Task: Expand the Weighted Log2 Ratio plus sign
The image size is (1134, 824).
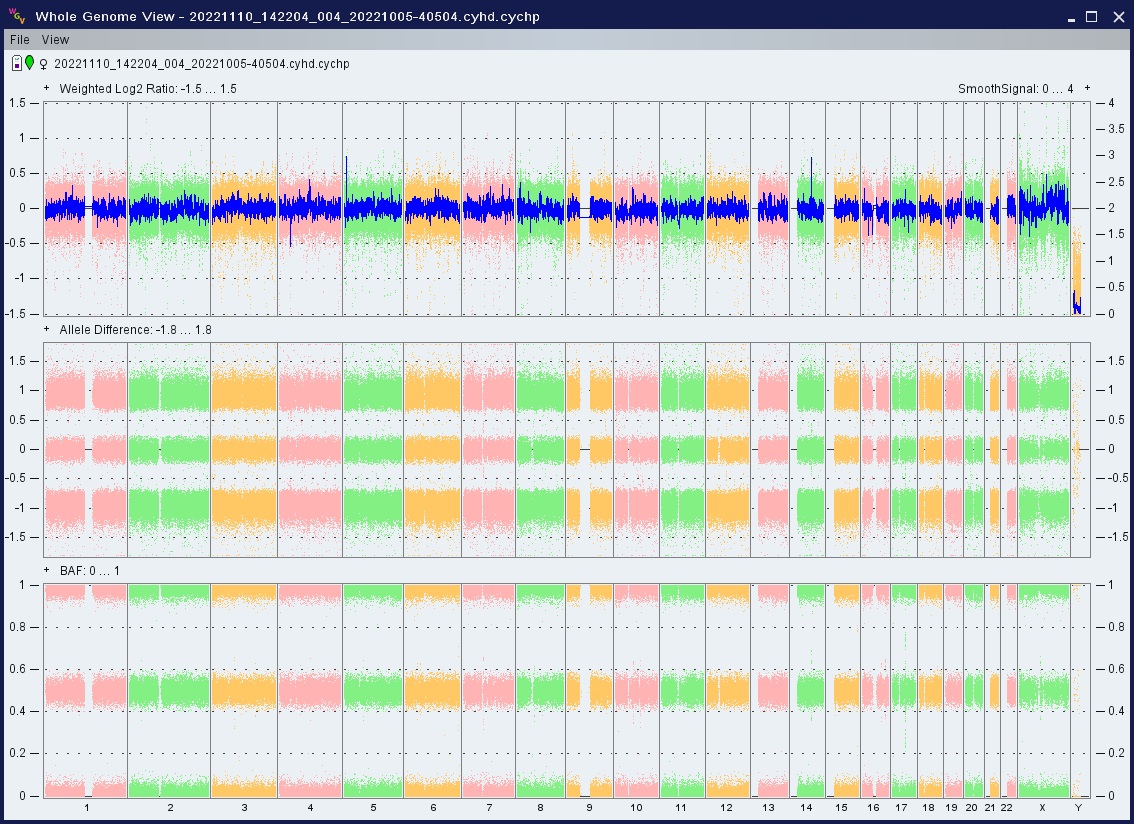Action: (47, 88)
